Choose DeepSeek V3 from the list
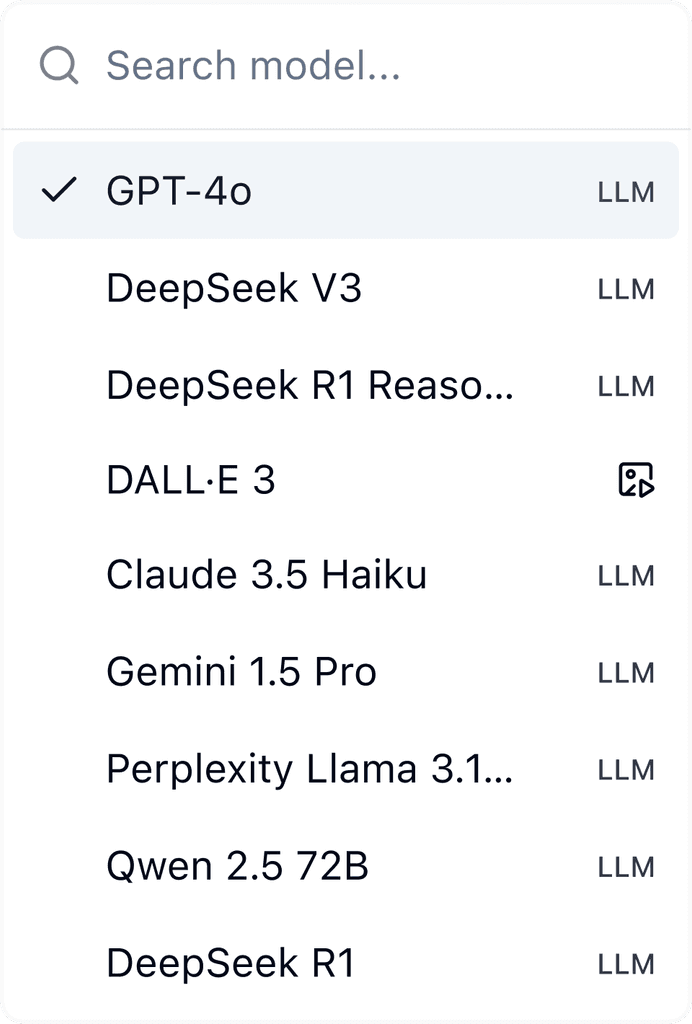This screenshot has height=1024, width=692. pos(346,287)
